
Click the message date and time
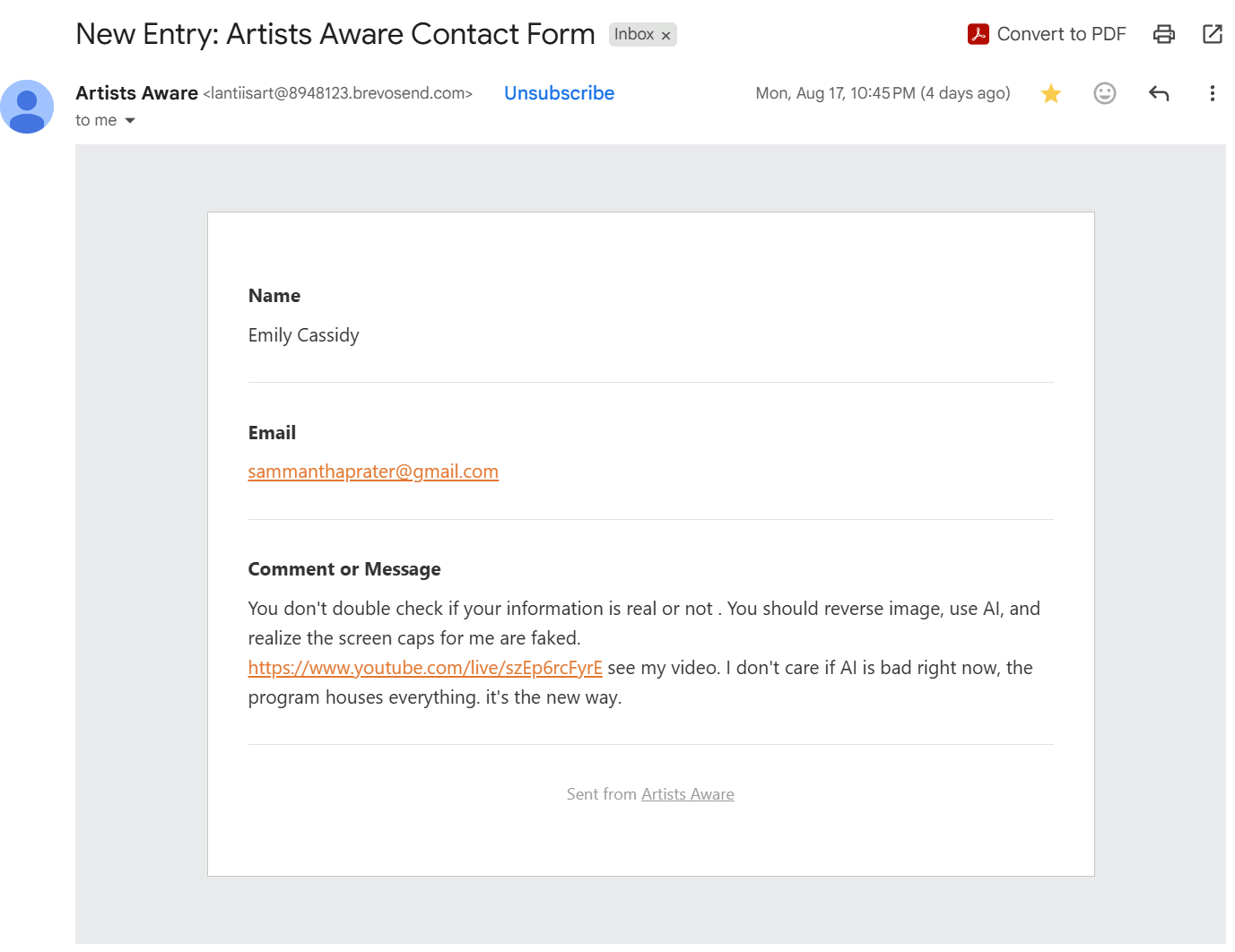point(883,93)
